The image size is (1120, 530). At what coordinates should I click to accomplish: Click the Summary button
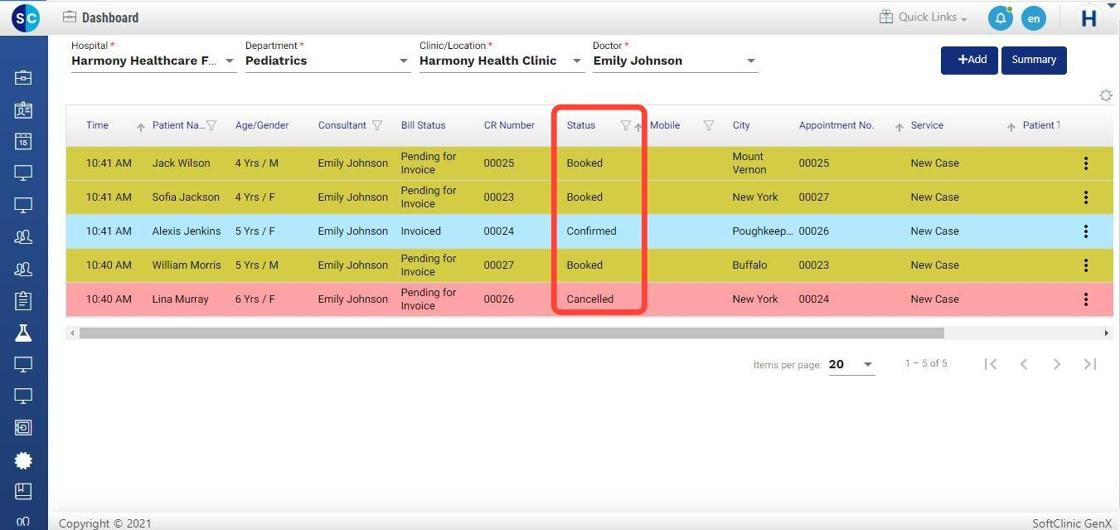pos(1034,60)
